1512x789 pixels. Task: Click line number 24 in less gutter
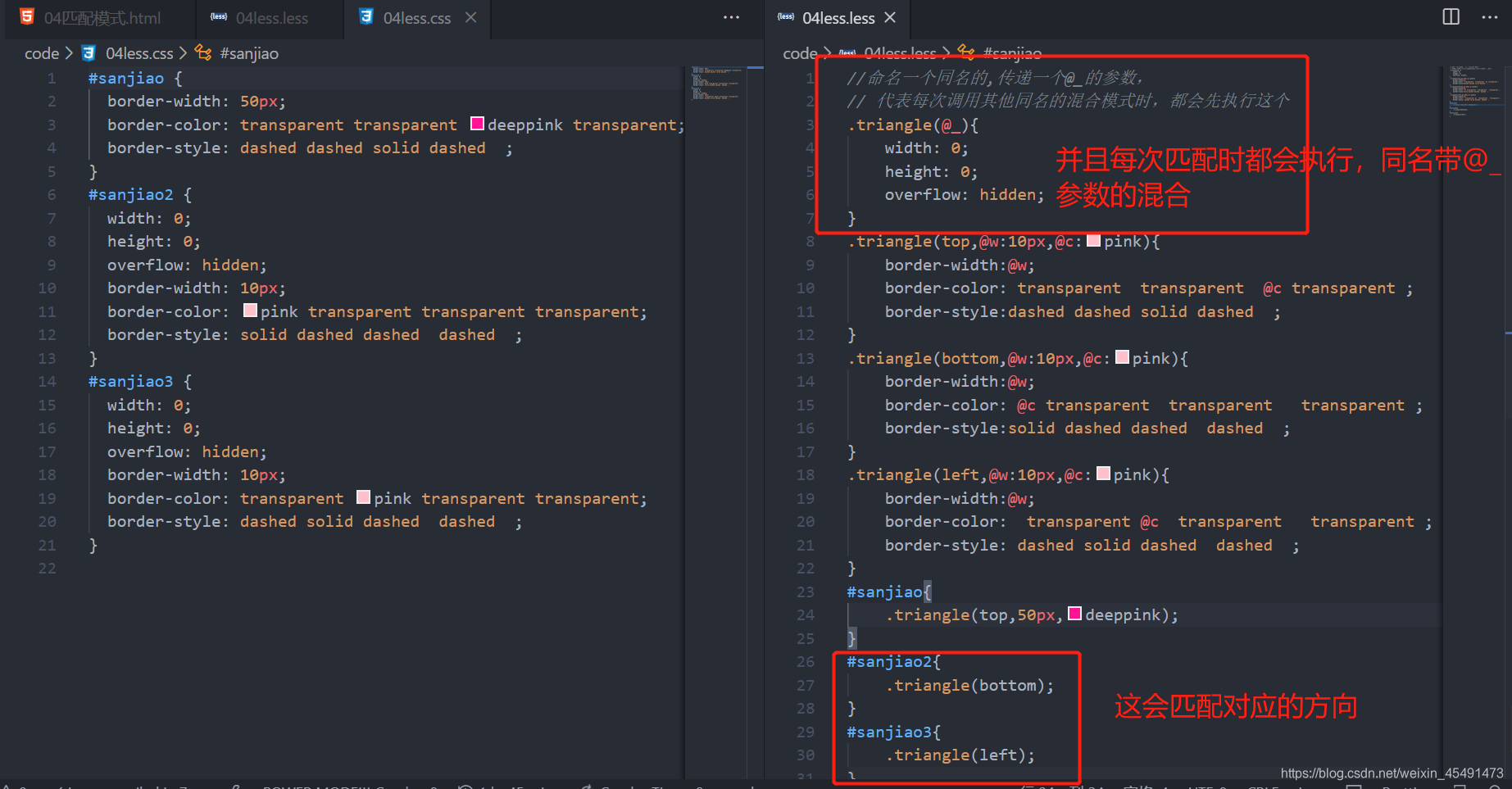pyautogui.click(x=806, y=614)
